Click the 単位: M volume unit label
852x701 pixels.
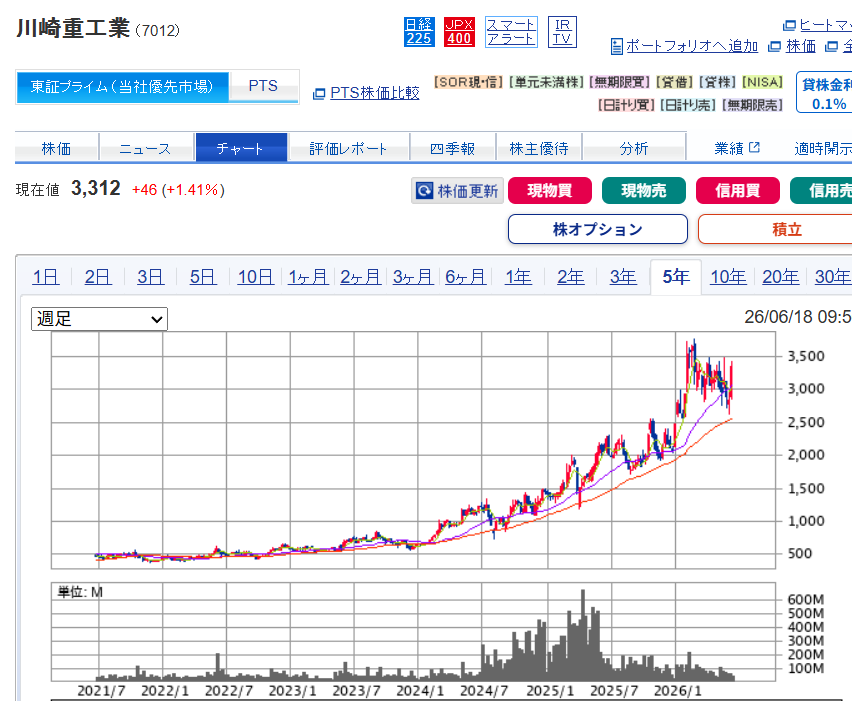click(x=80, y=592)
